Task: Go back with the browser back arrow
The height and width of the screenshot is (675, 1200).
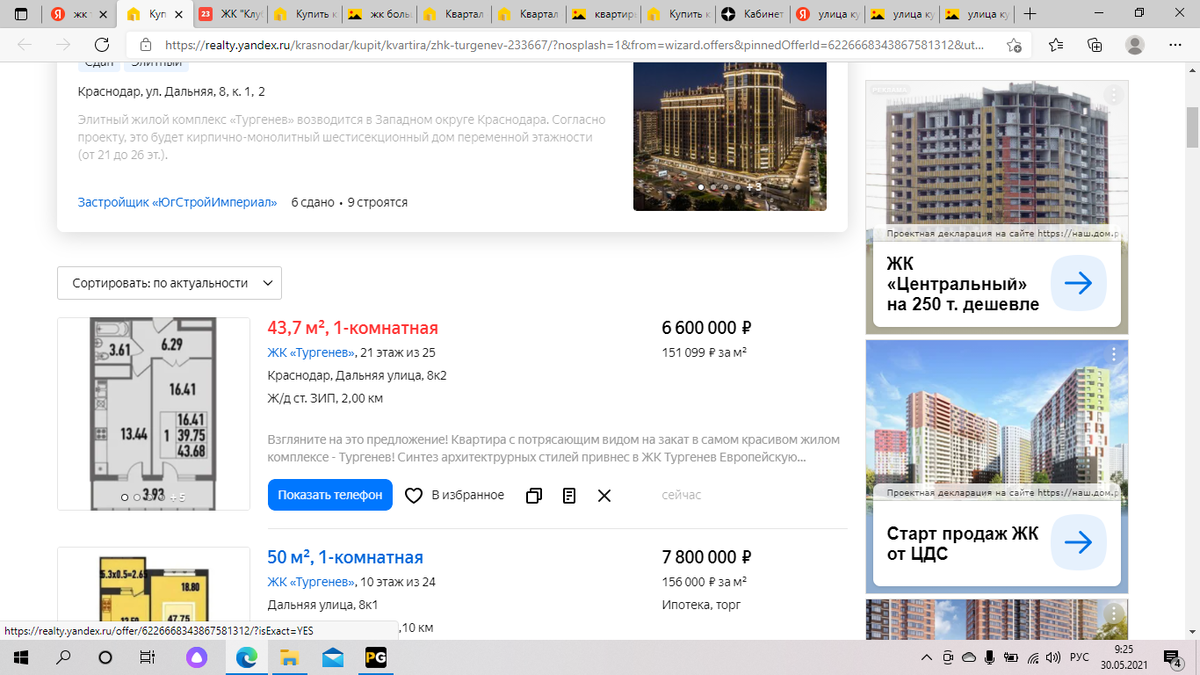Action: tap(25, 45)
